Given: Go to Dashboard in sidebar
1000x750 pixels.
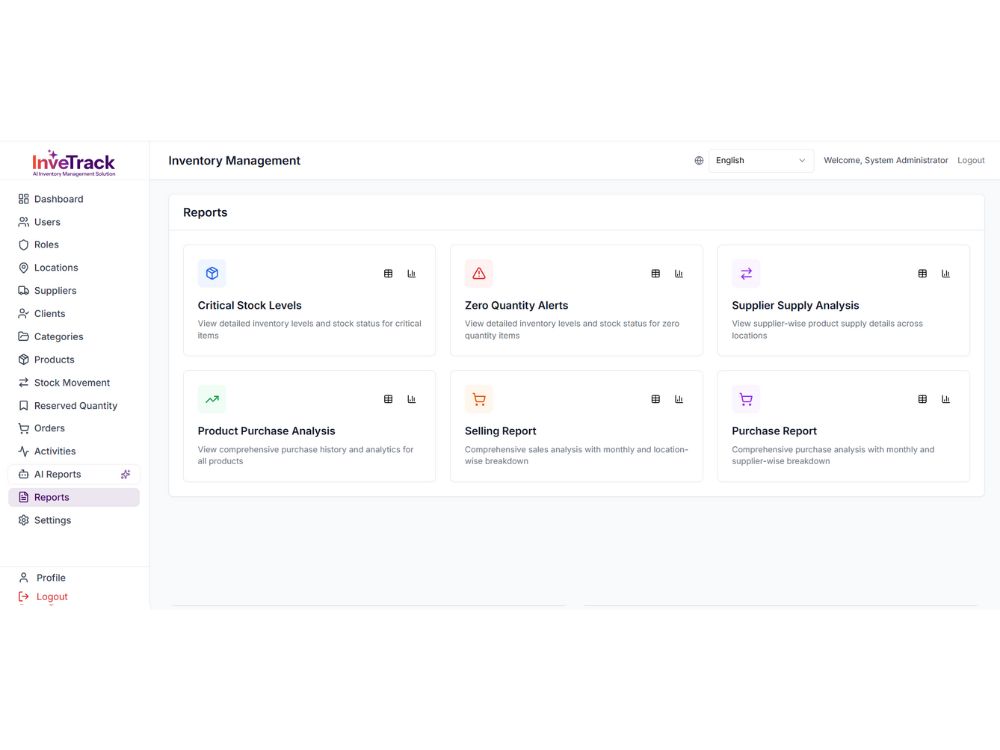Looking at the screenshot, I should [74, 199].
